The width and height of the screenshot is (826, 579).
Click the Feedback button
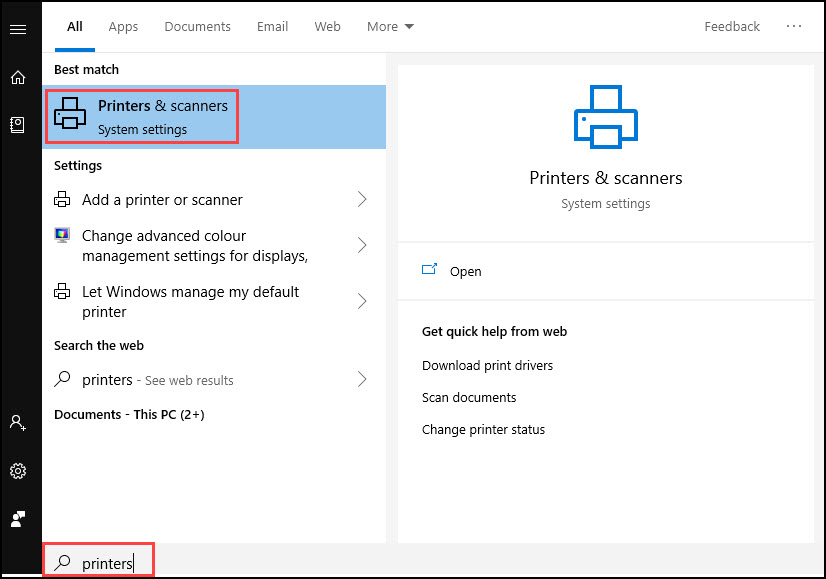tap(732, 27)
